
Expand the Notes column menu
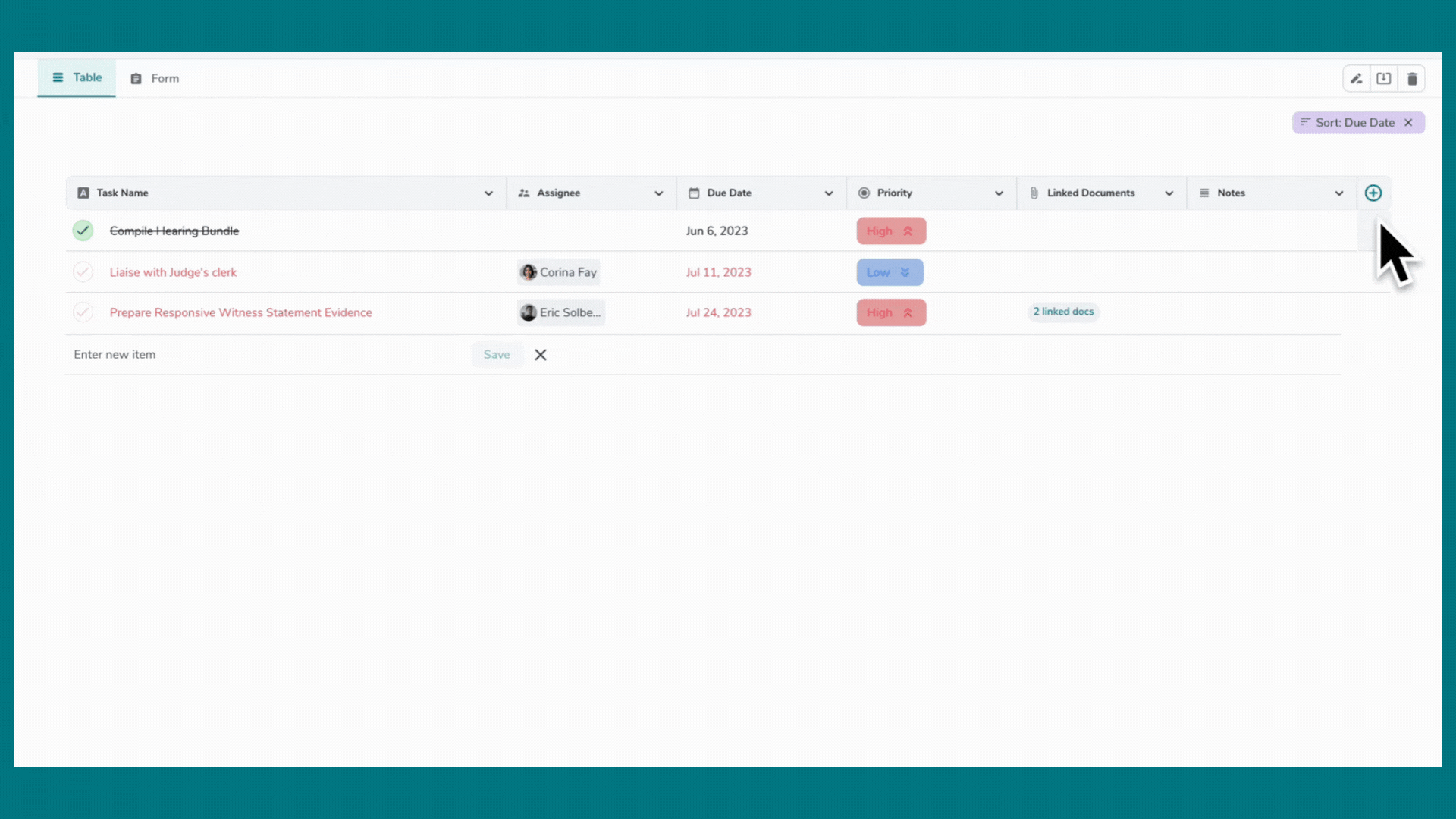coord(1341,193)
